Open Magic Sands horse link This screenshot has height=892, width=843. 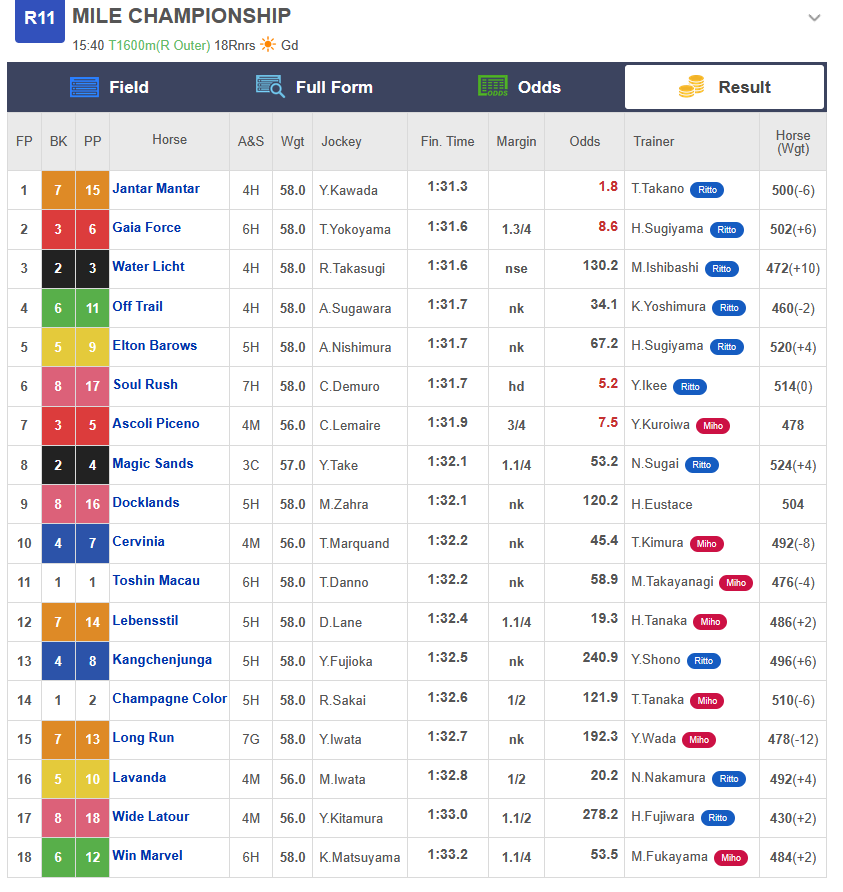click(x=153, y=464)
